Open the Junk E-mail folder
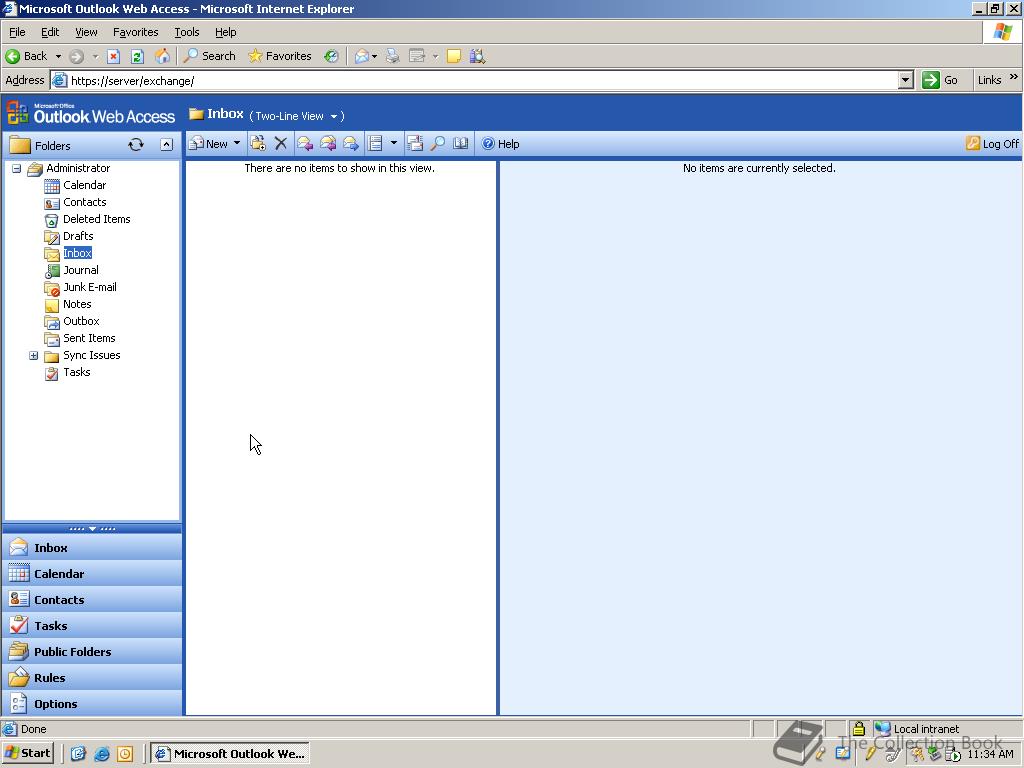 tap(89, 287)
